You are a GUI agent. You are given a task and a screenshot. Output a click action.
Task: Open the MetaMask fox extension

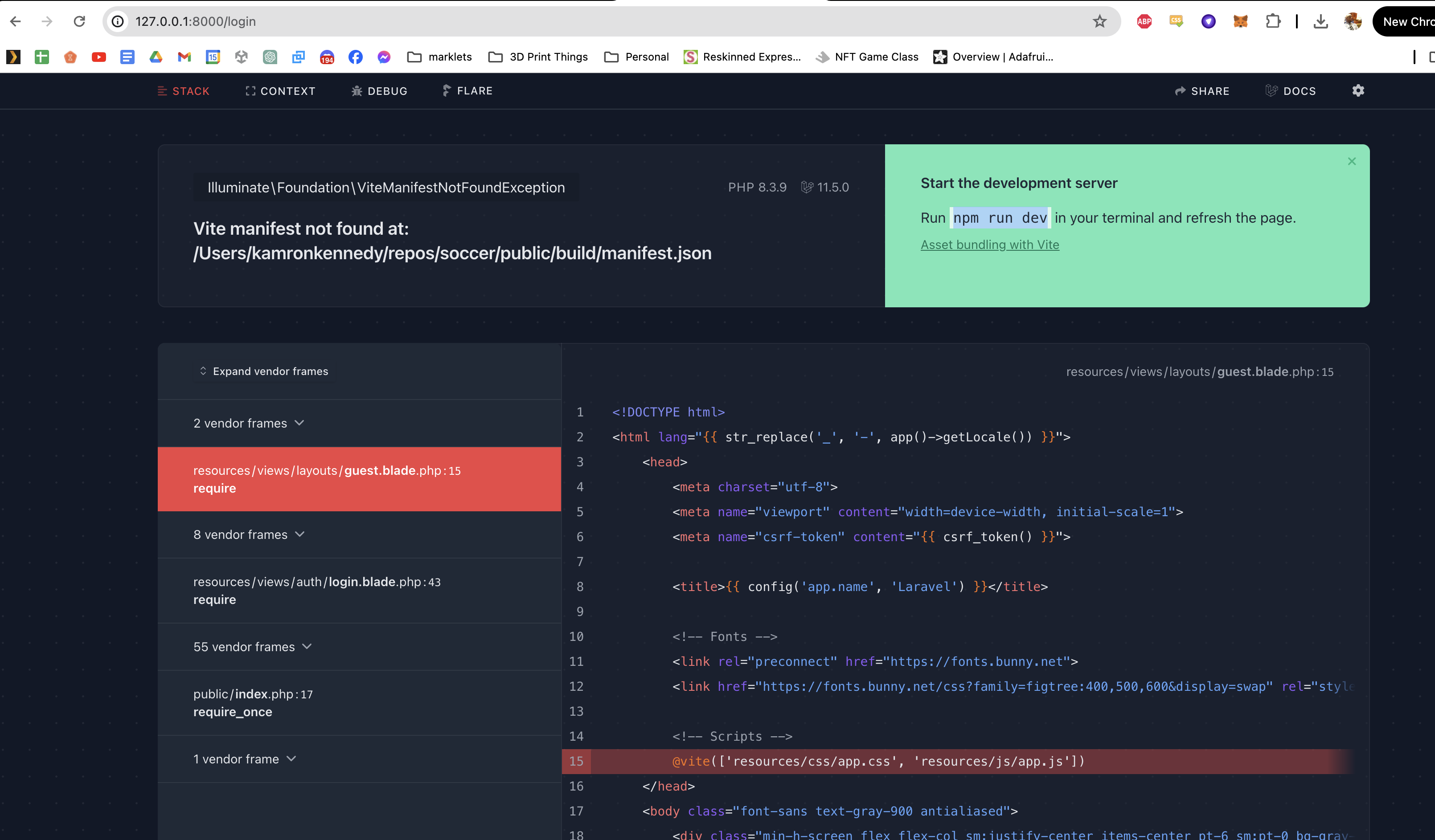coord(1240,22)
